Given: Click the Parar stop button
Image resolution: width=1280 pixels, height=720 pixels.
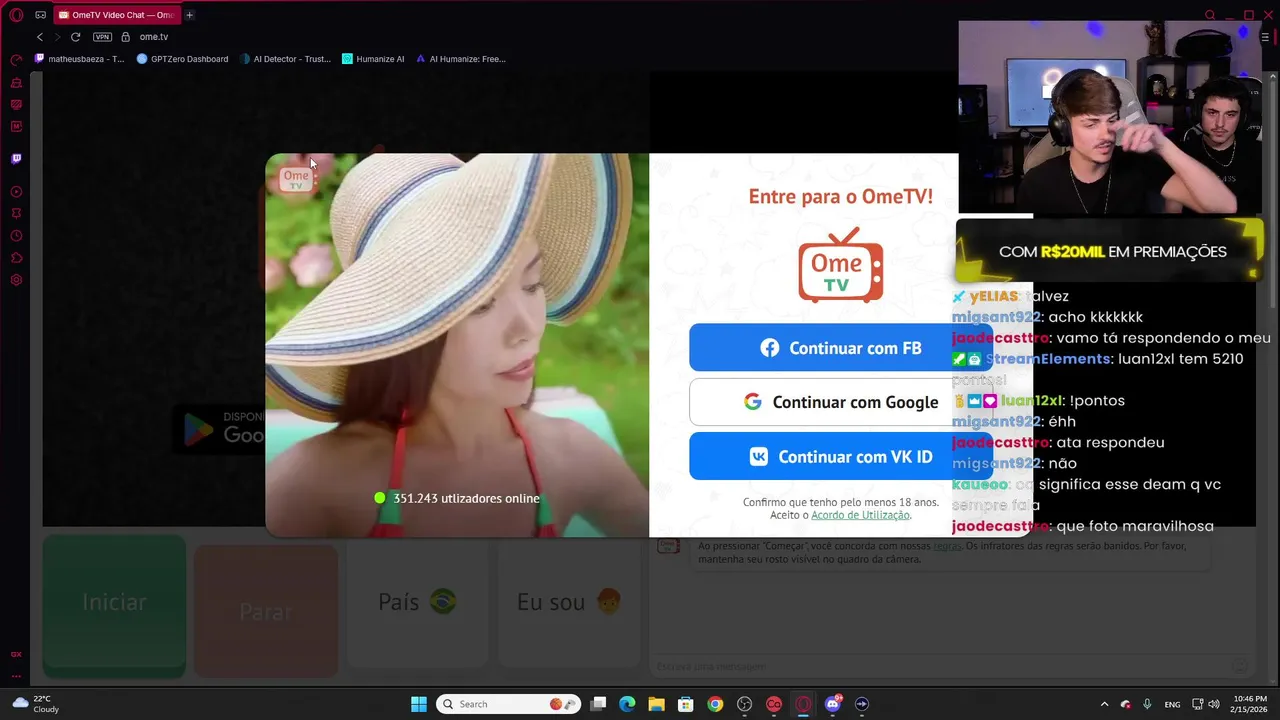Looking at the screenshot, I should [265, 611].
